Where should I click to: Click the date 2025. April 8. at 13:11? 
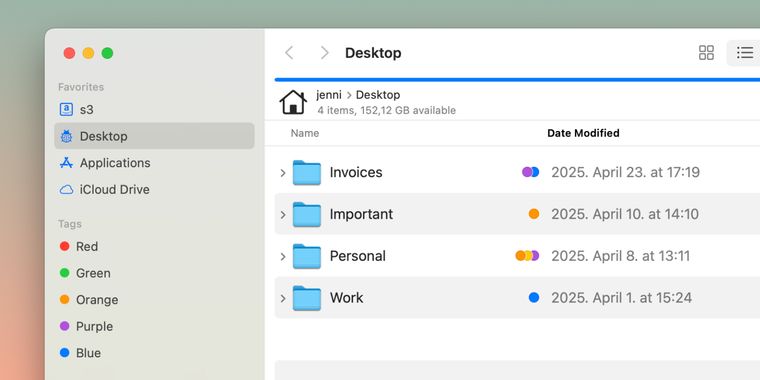620,255
